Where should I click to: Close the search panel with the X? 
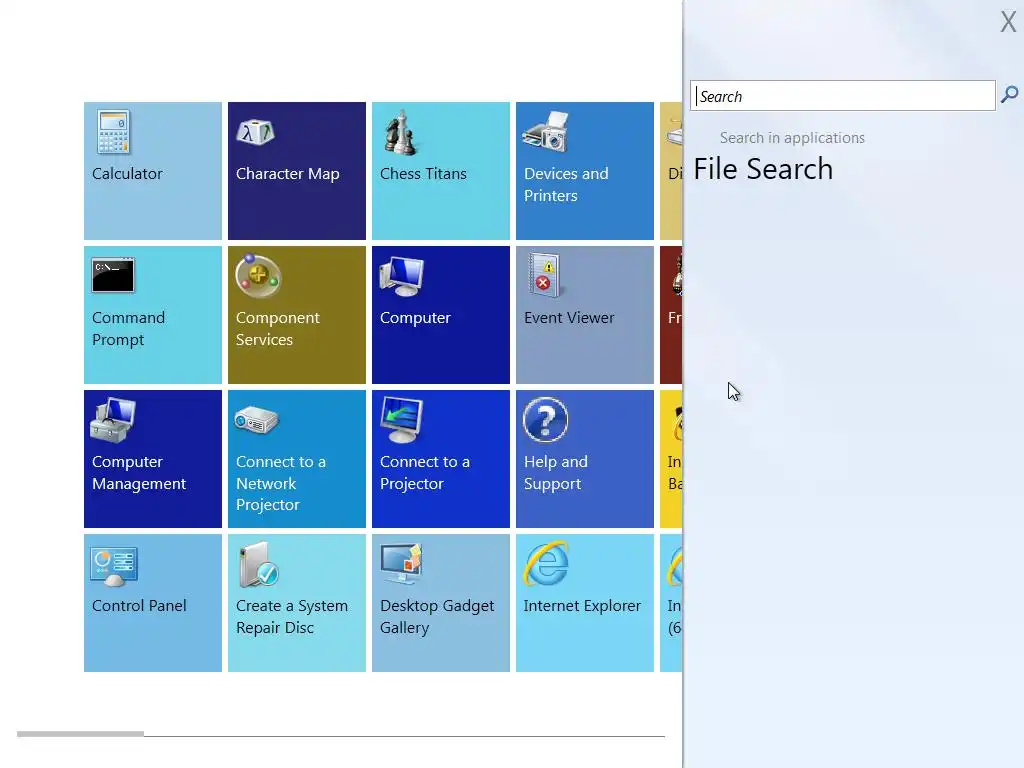pyautogui.click(x=1008, y=22)
